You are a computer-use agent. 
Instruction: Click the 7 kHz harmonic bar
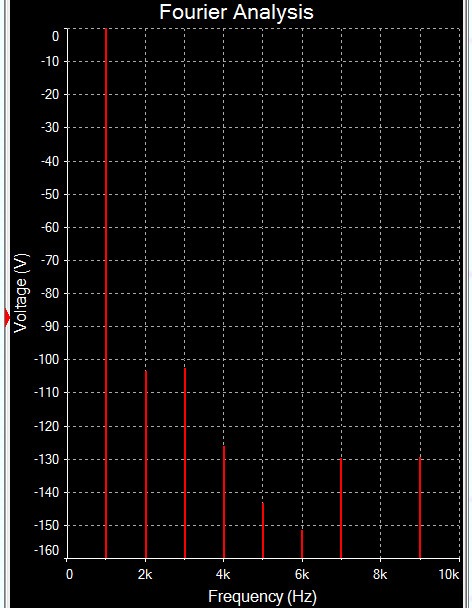341,508
